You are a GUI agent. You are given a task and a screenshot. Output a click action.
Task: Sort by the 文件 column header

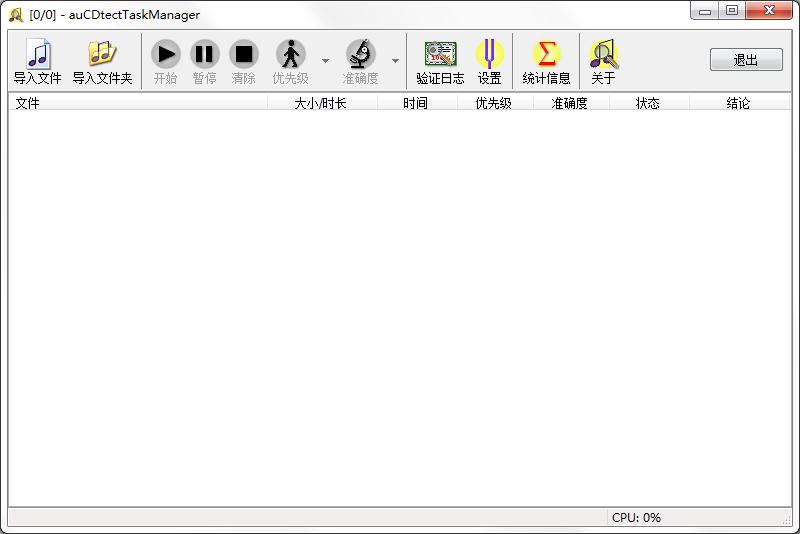coord(137,103)
